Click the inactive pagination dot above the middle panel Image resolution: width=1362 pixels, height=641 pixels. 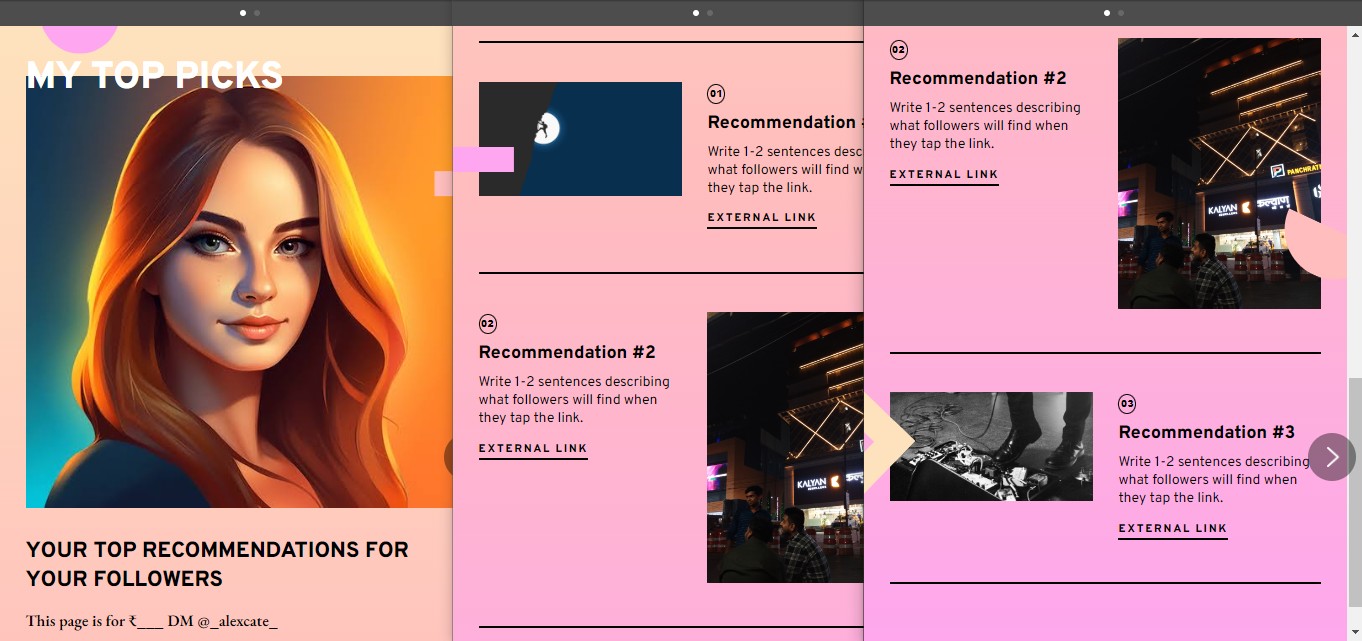pyautogui.click(x=710, y=13)
